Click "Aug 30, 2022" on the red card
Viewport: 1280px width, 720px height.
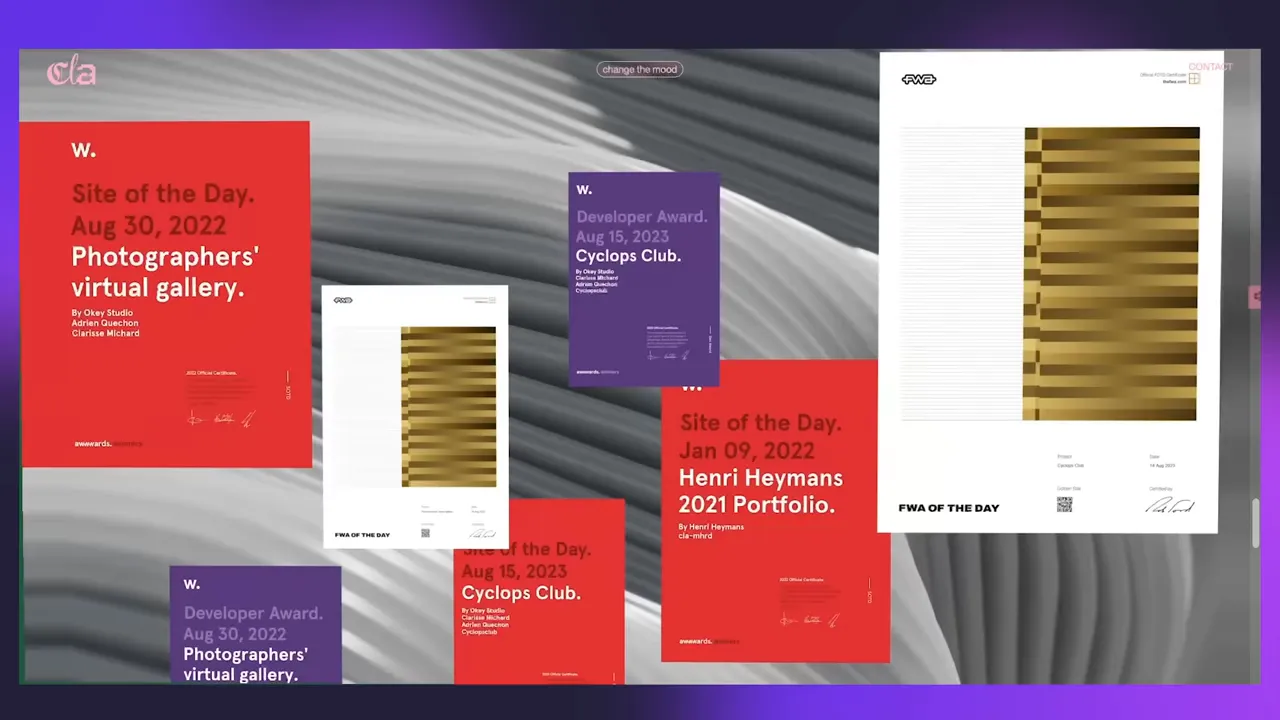click(149, 225)
